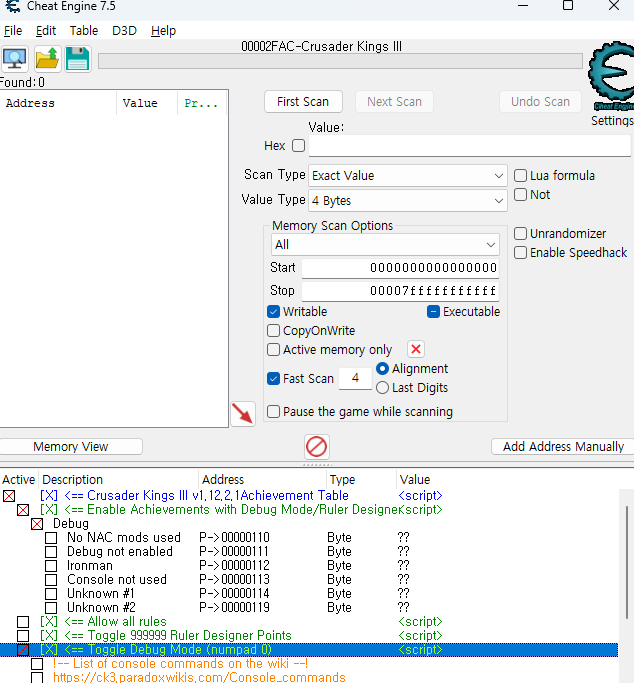This screenshot has height=683, width=634.
Task: Click the red X beside Active memory only
Action: tap(416, 349)
